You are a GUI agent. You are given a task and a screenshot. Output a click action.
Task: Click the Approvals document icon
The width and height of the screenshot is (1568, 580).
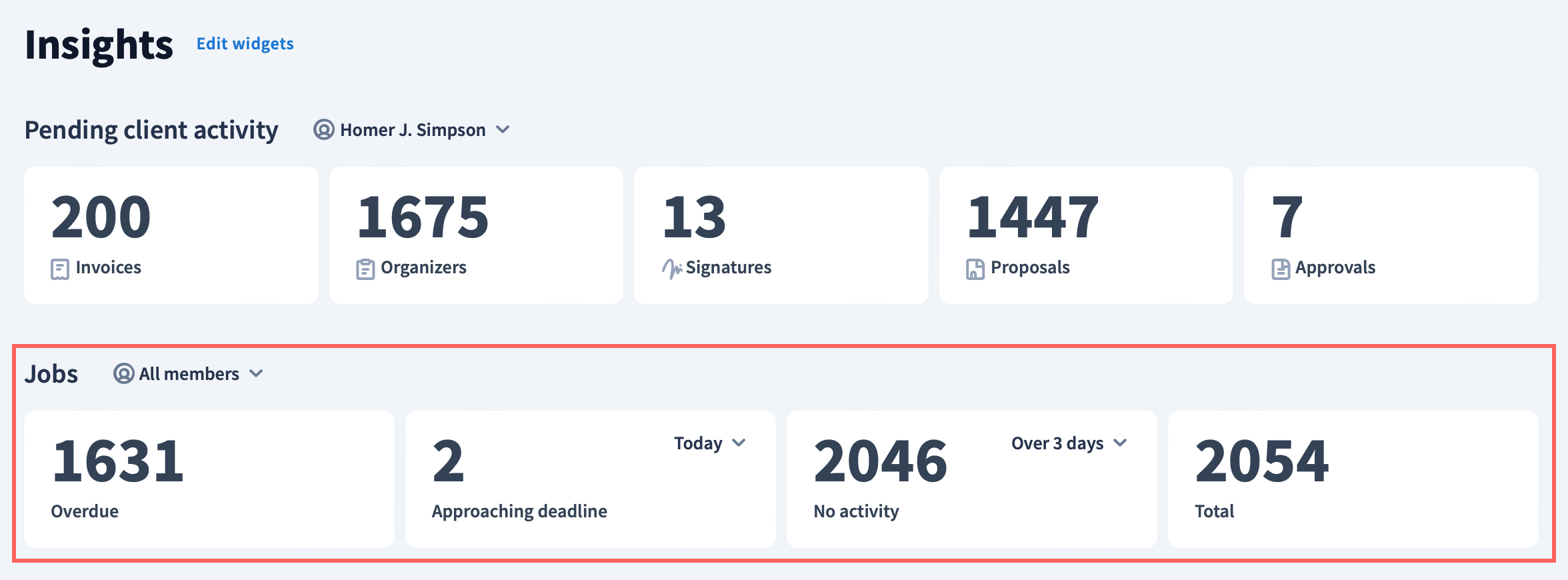(x=1280, y=269)
